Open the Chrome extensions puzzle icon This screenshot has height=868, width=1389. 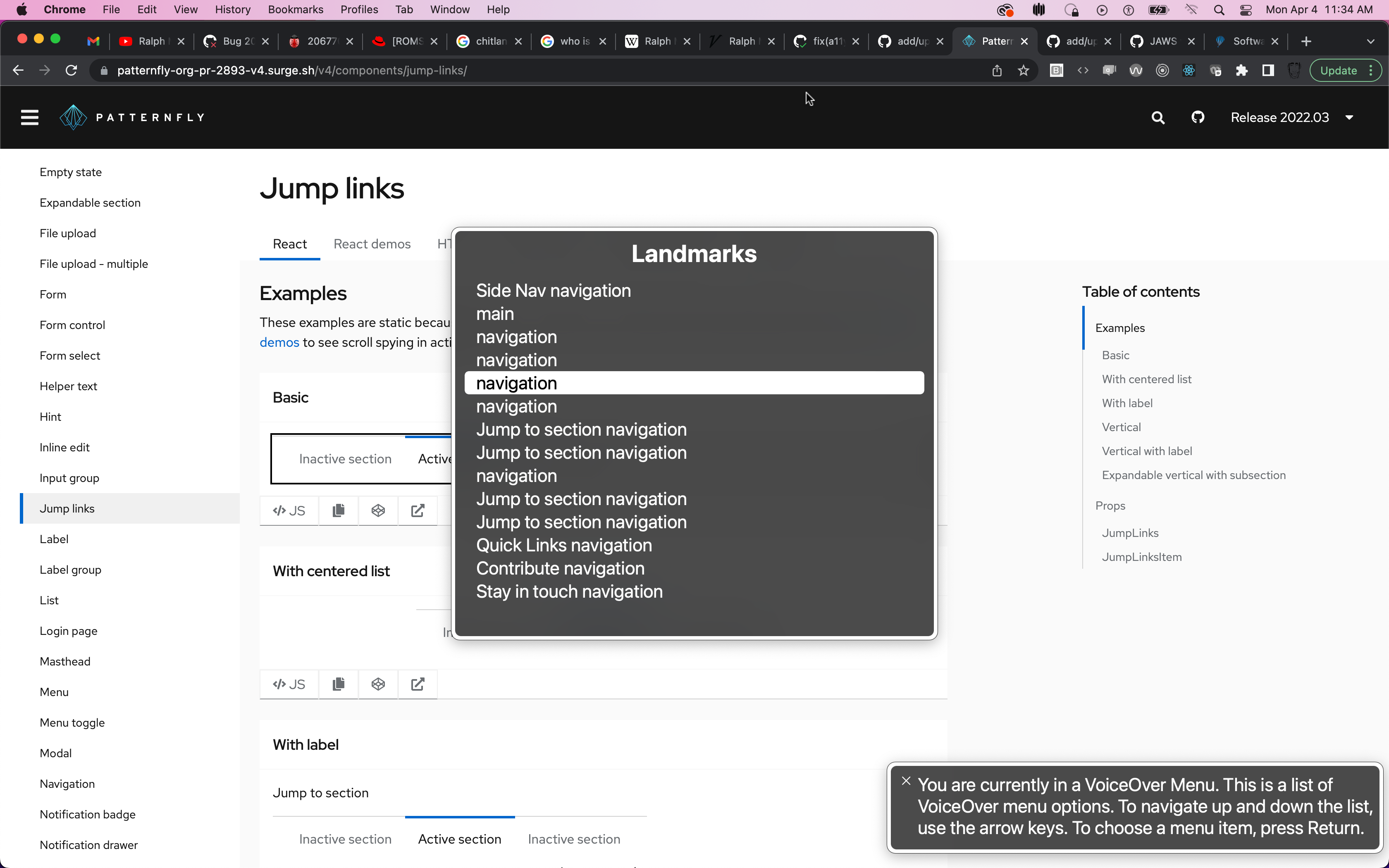[1241, 71]
